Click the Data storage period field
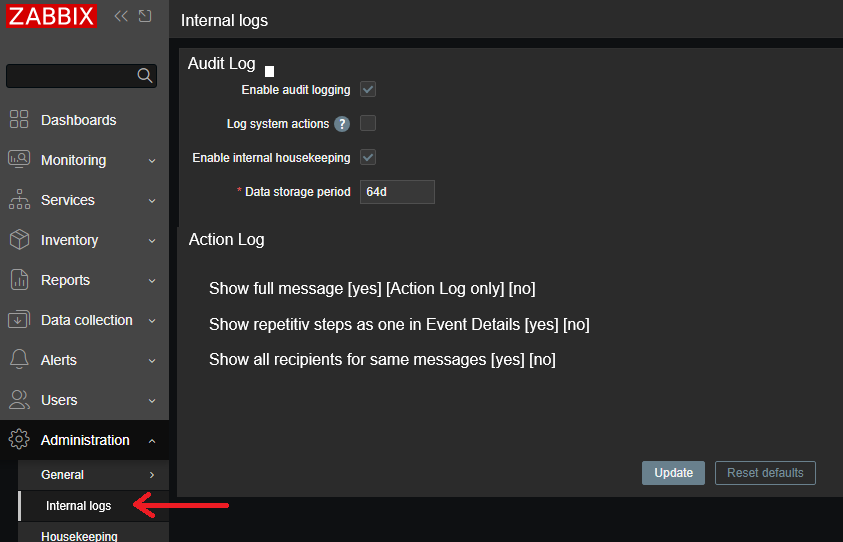Viewport: 843px width, 542px height. click(397, 192)
